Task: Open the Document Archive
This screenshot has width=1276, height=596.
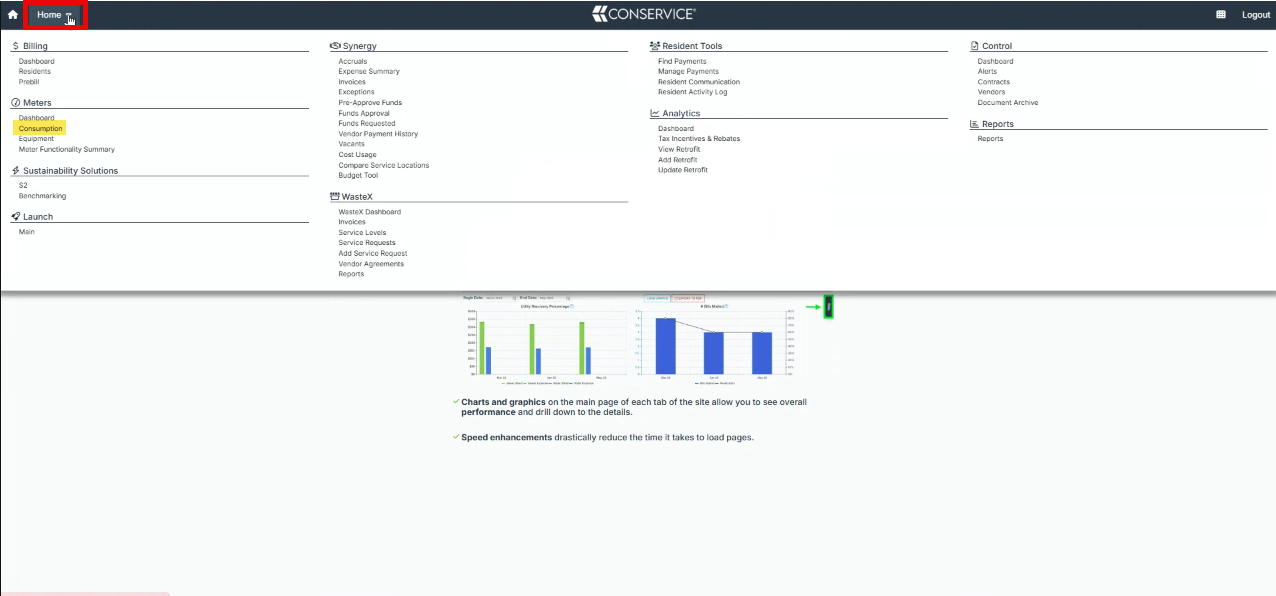Action: point(1008,103)
